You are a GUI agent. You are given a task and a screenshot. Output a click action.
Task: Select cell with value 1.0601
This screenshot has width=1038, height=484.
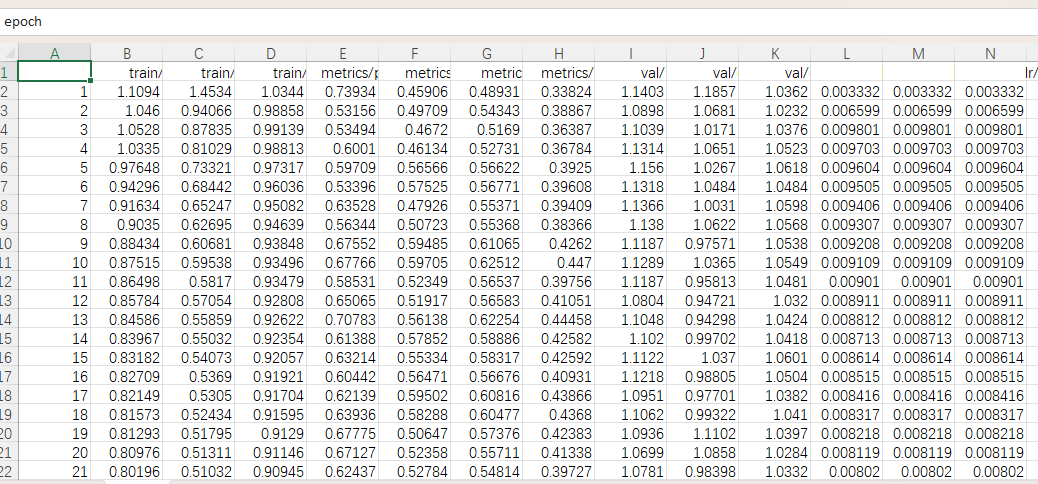775,358
